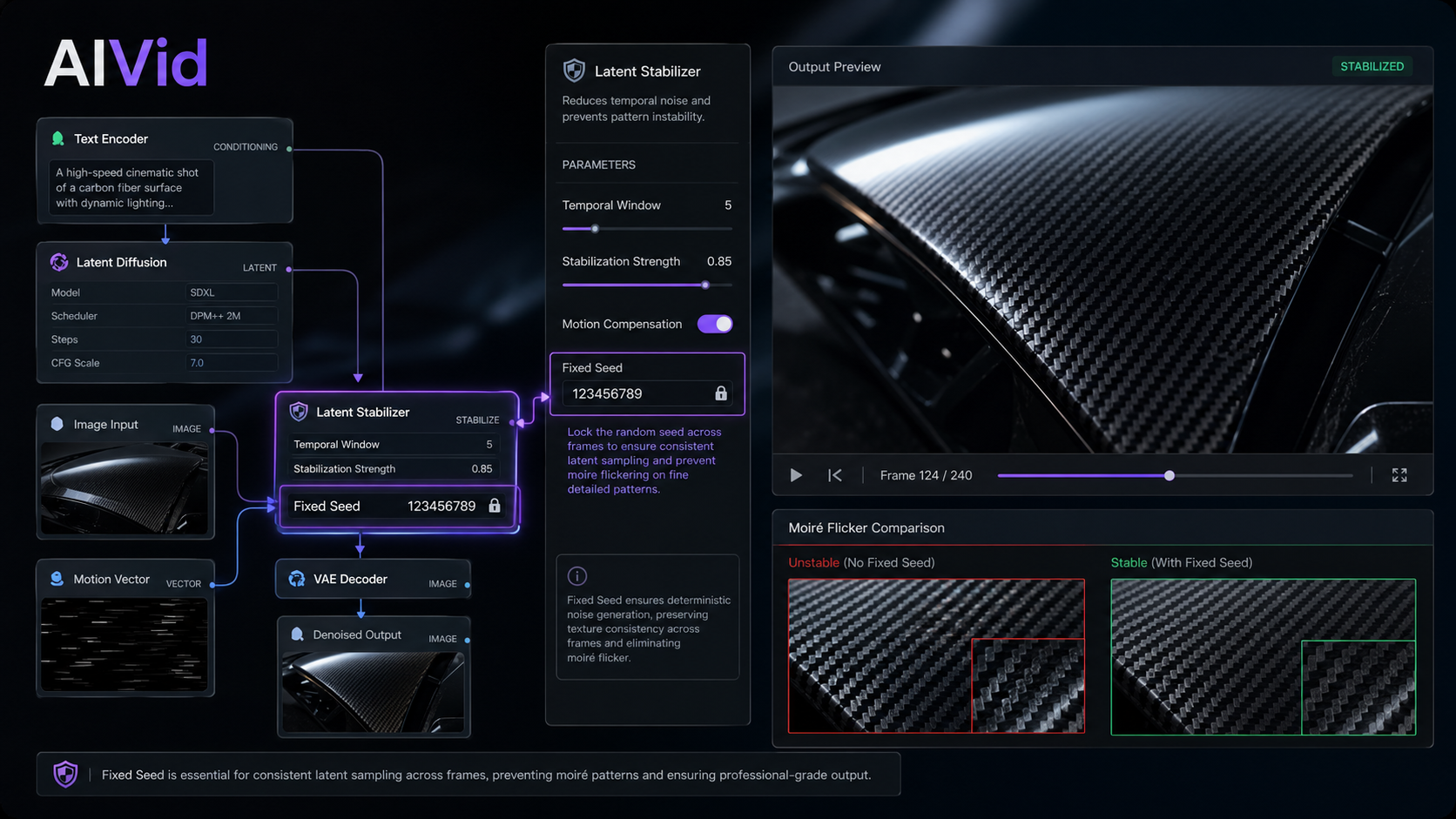Click the Image Input thumbnail
This screenshot has height=819, width=1456.
(125, 488)
